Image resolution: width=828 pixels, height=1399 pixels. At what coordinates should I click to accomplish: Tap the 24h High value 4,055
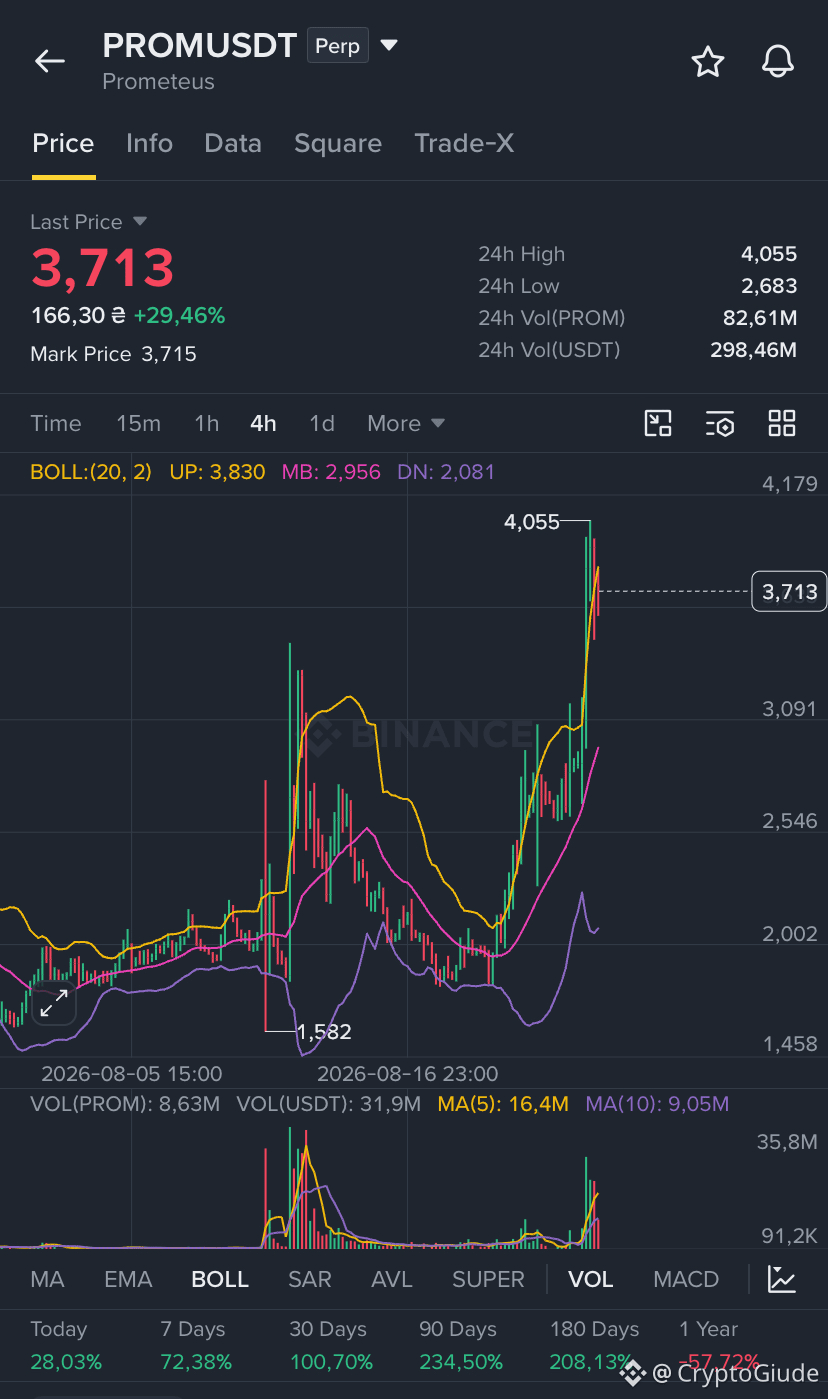[769, 254]
